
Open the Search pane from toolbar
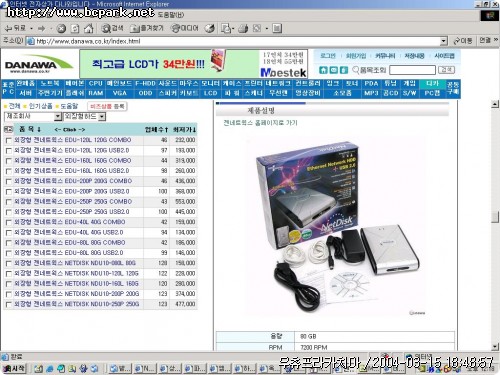112,29
